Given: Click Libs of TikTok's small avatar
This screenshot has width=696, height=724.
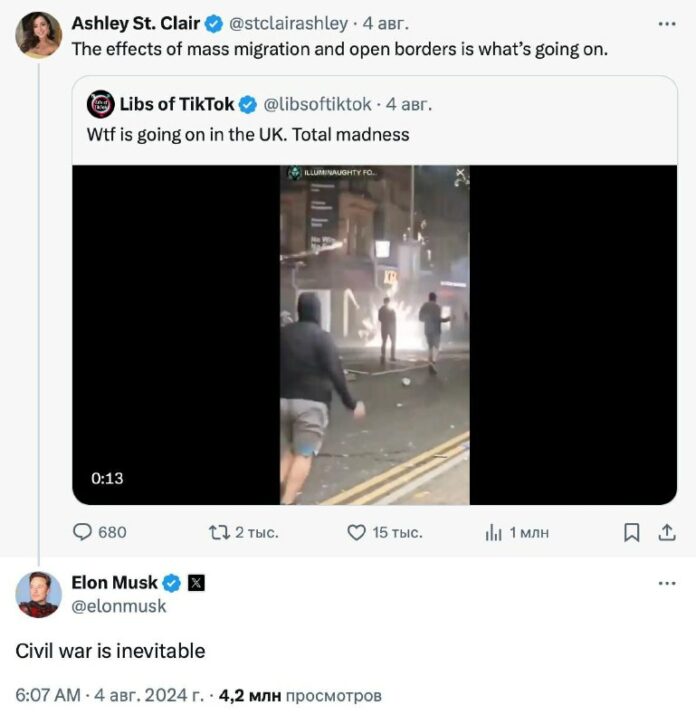Looking at the screenshot, I should pyautogui.click(x=99, y=104).
